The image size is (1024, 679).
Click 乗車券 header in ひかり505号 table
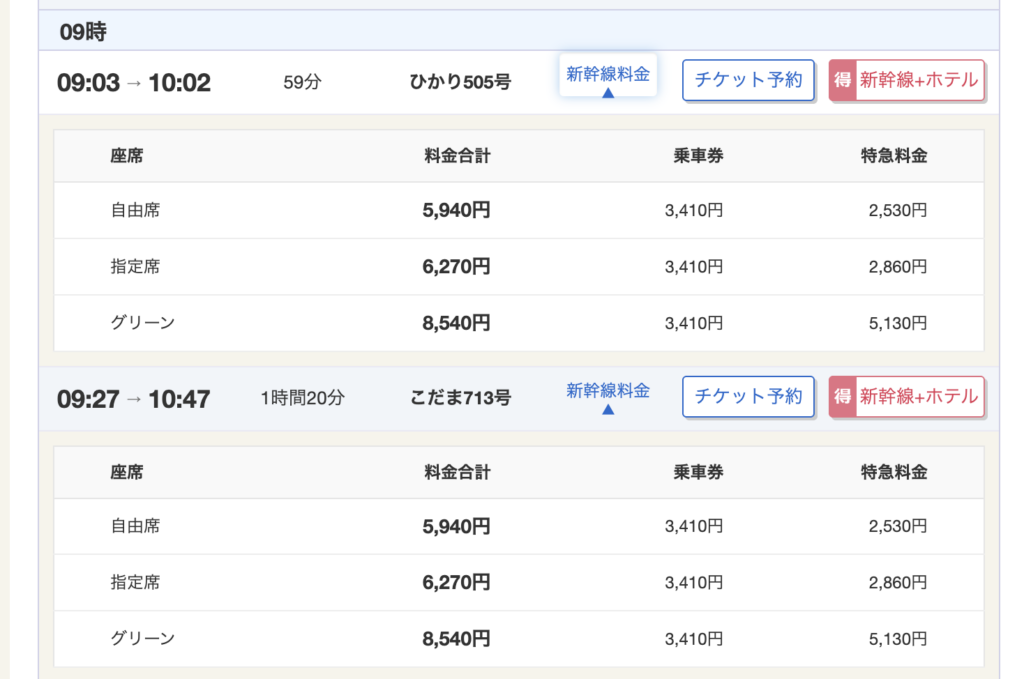pyautogui.click(x=699, y=155)
